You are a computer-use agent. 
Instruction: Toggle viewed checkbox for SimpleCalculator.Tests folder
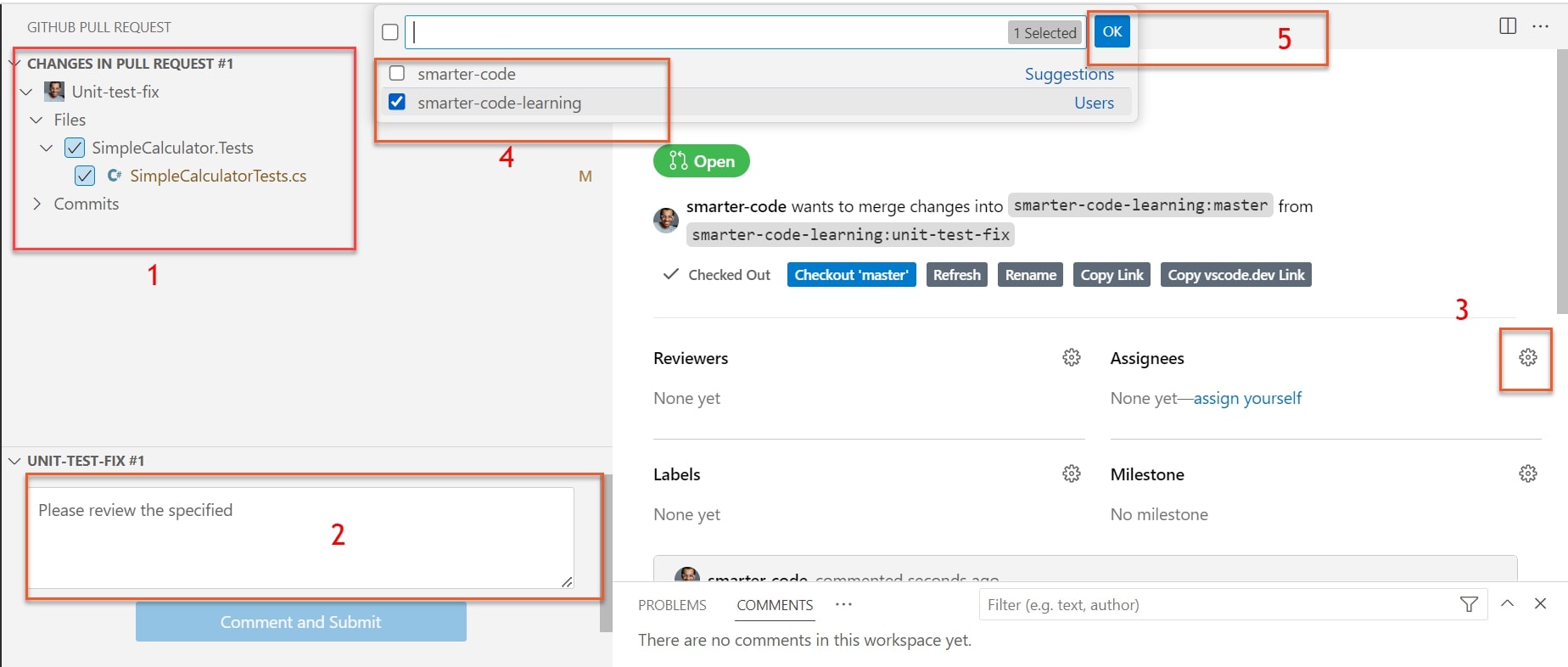pos(75,148)
